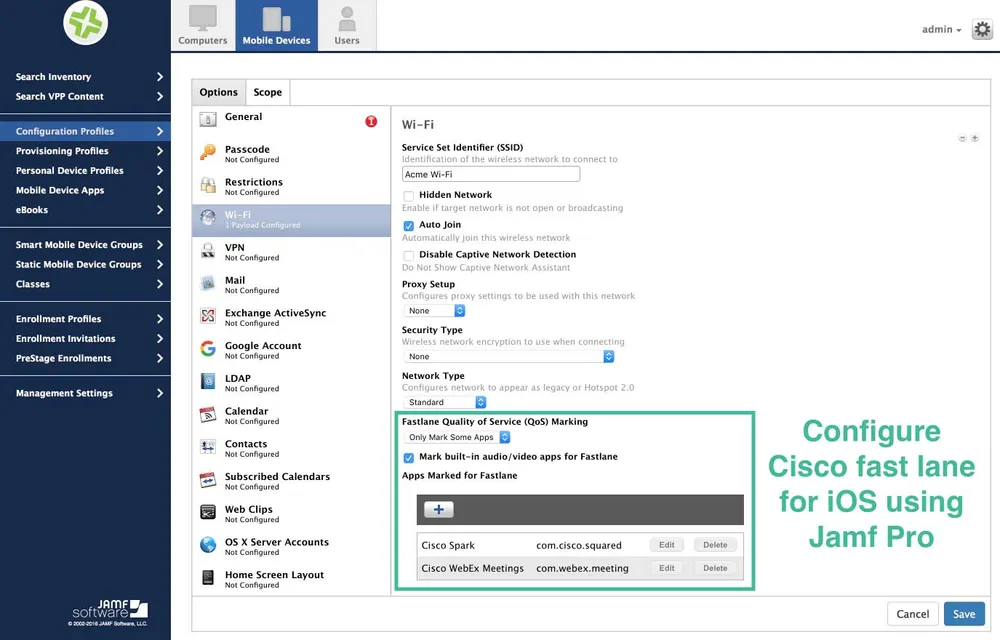Open the Only Mark Some Apps dropdown
Screen dimensions: 1000x640
point(457,437)
